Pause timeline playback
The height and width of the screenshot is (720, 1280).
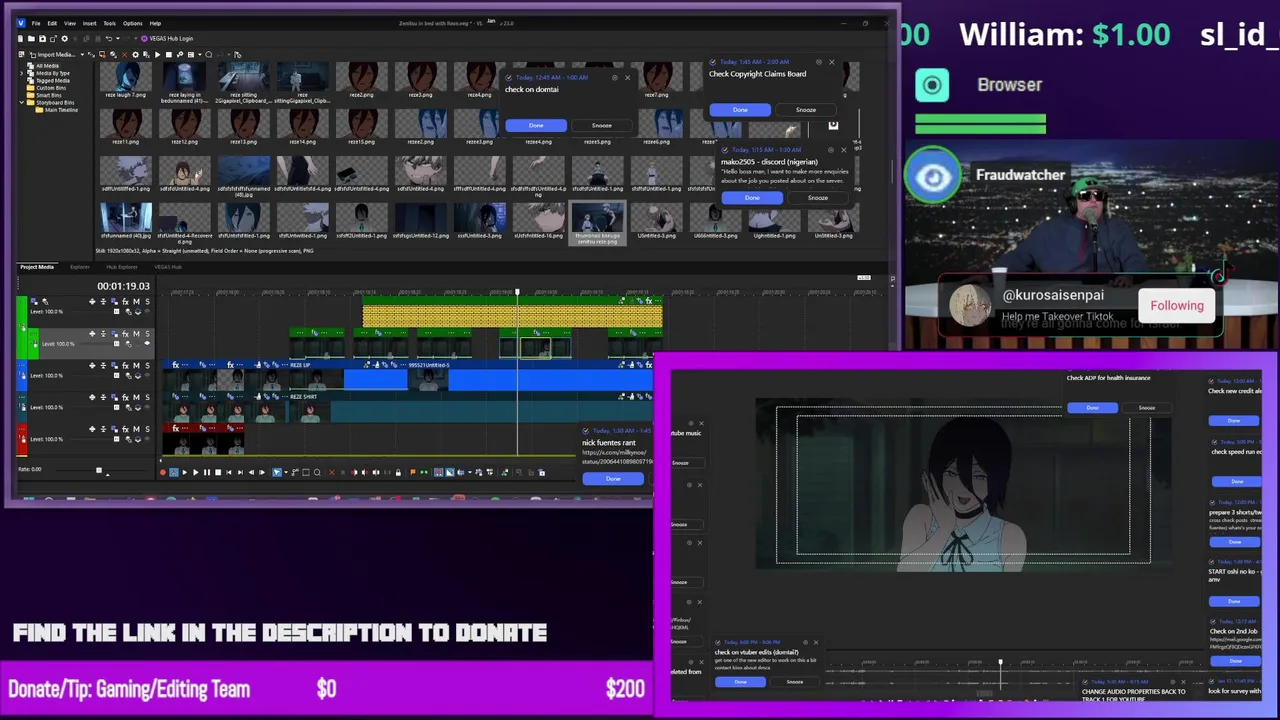[207, 472]
